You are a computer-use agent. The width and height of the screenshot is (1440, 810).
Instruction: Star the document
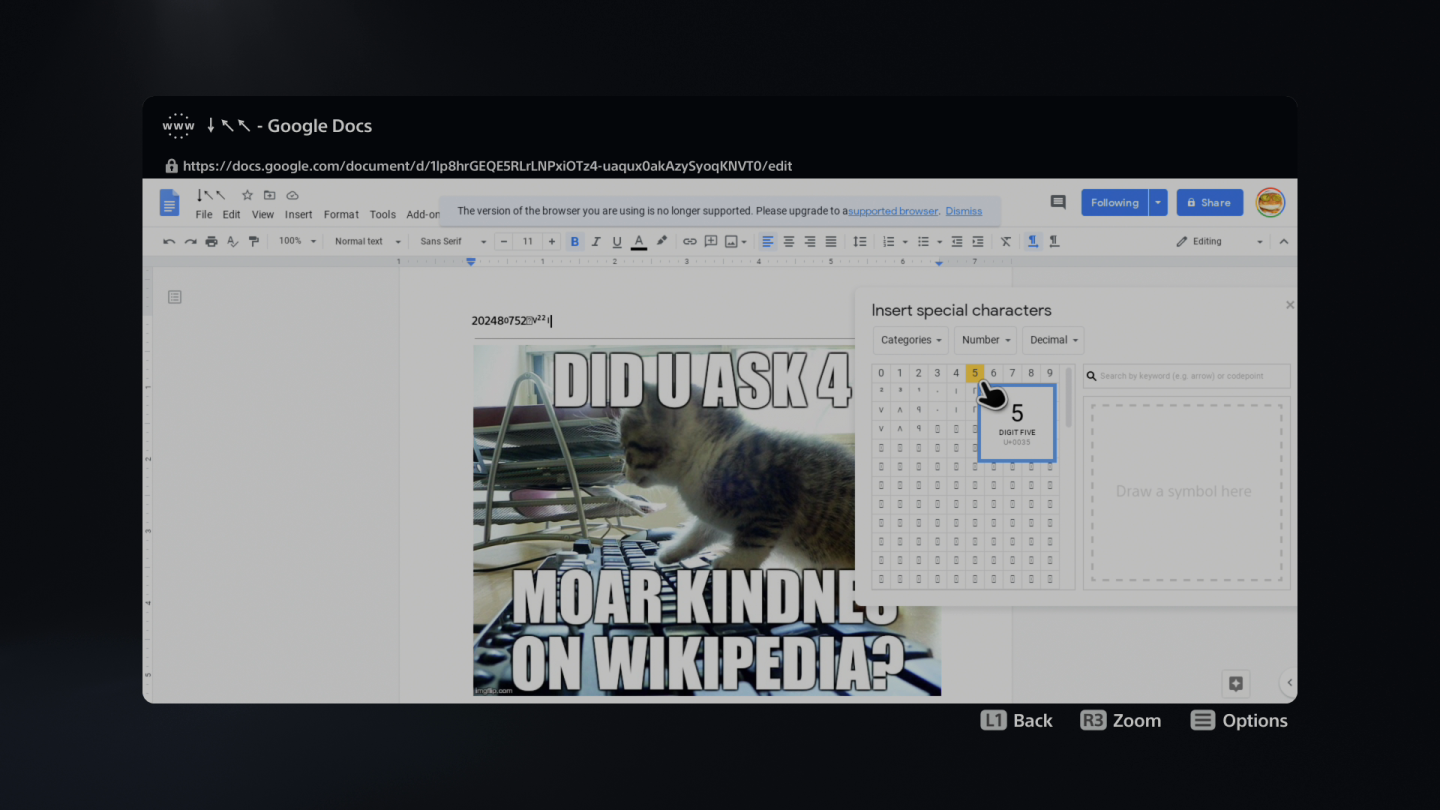tap(247, 195)
